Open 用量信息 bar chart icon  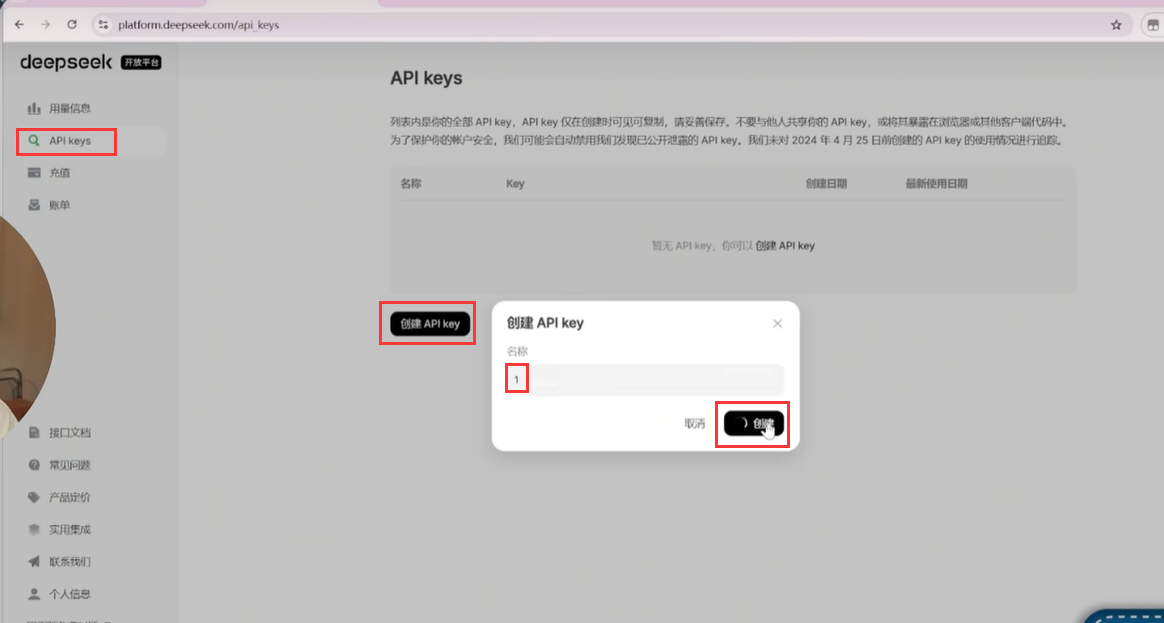click(33, 108)
